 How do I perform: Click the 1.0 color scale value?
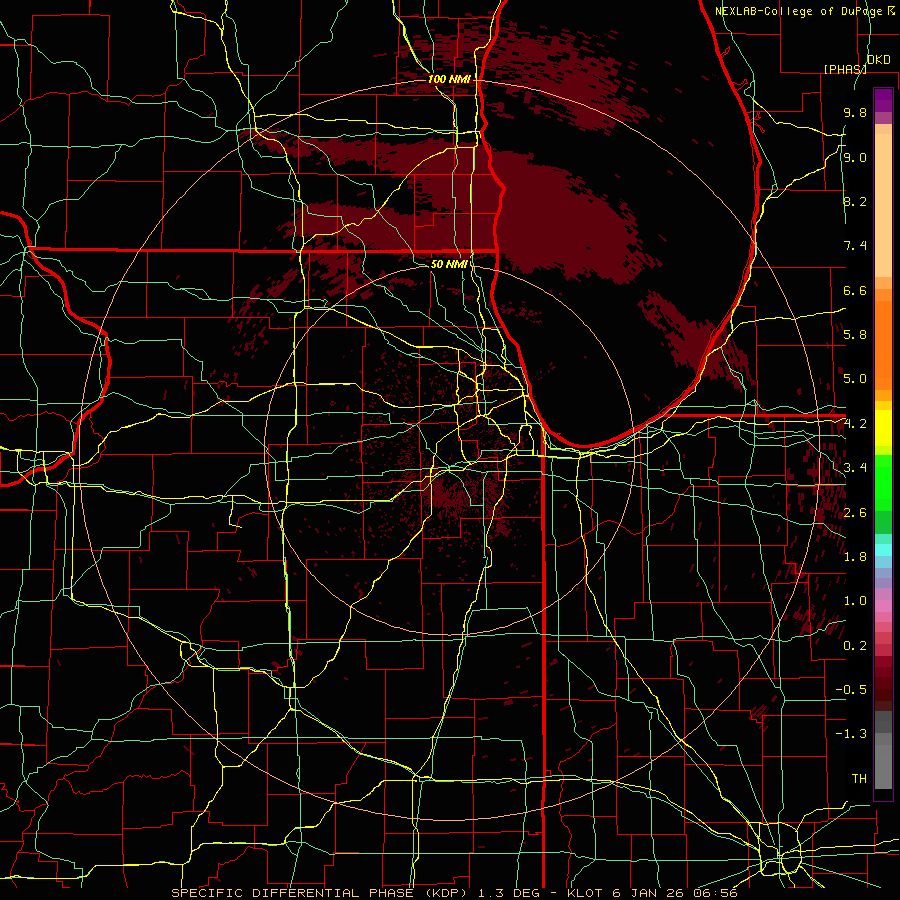pyautogui.click(x=855, y=601)
